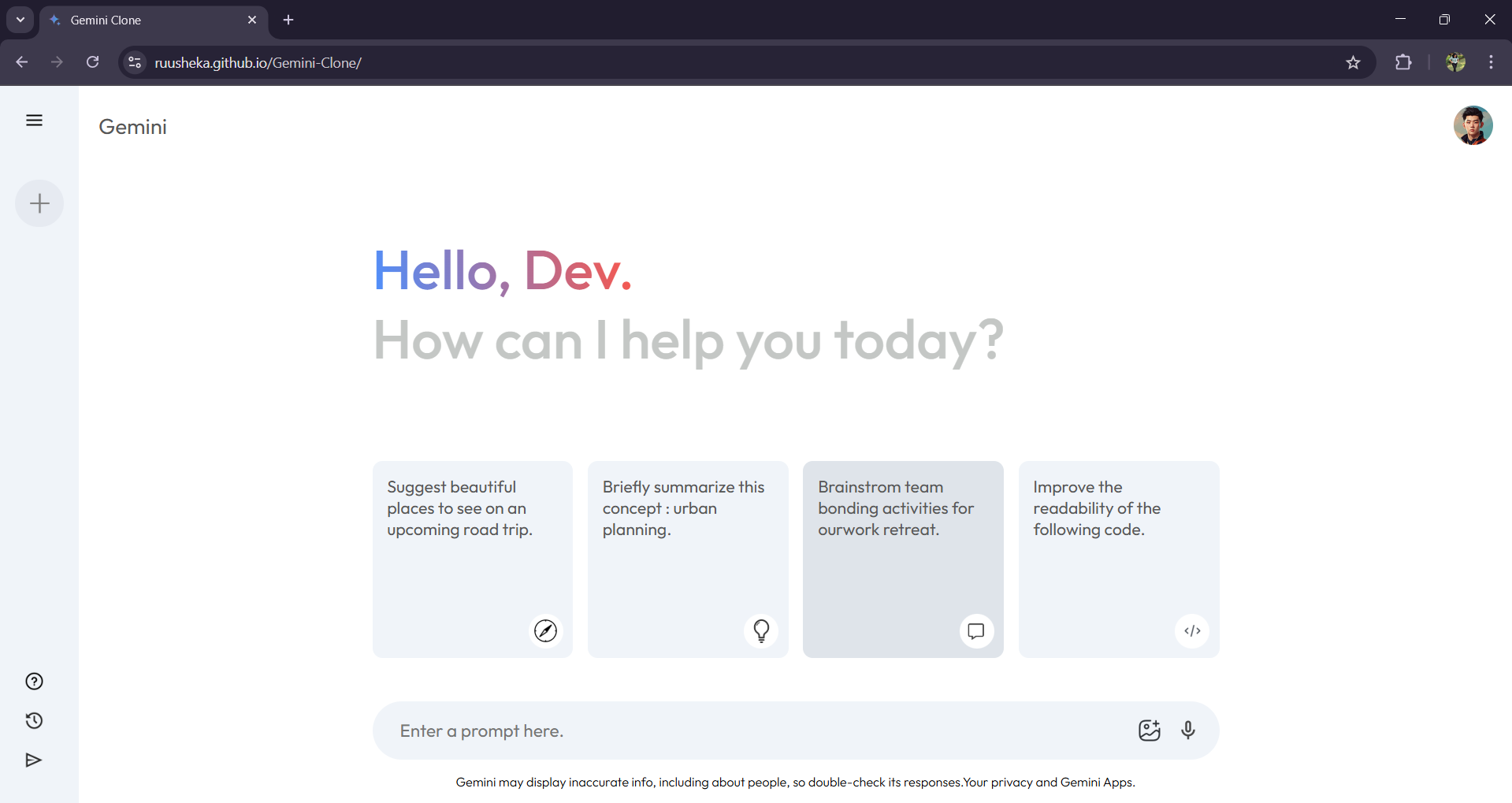Open a new browser tab
Screen dimensions: 1512x803
(x=288, y=20)
